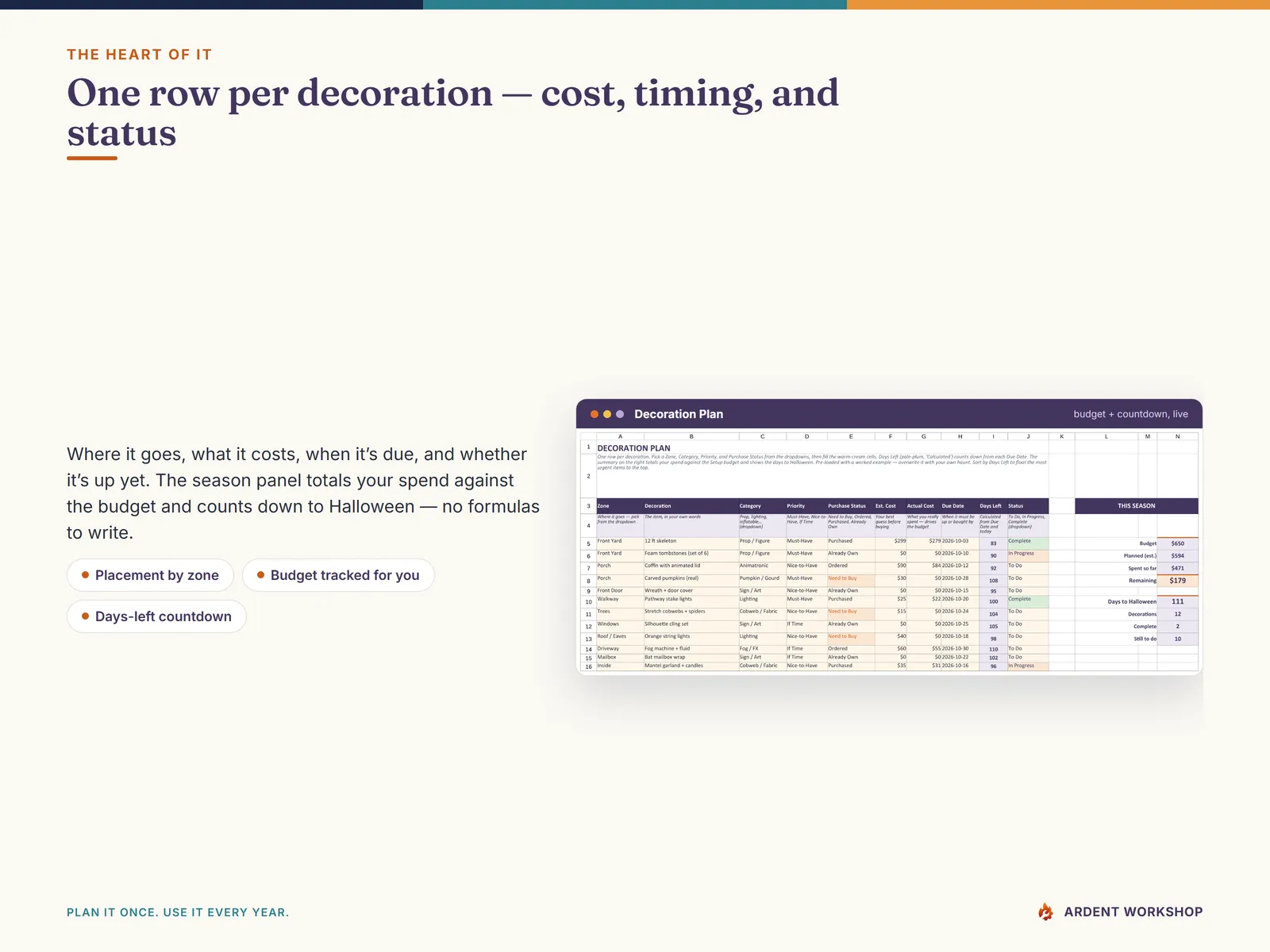The image size is (1270, 952).
Task: Click the yellow dot in Decoration Plan title bar
Action: [x=607, y=414]
